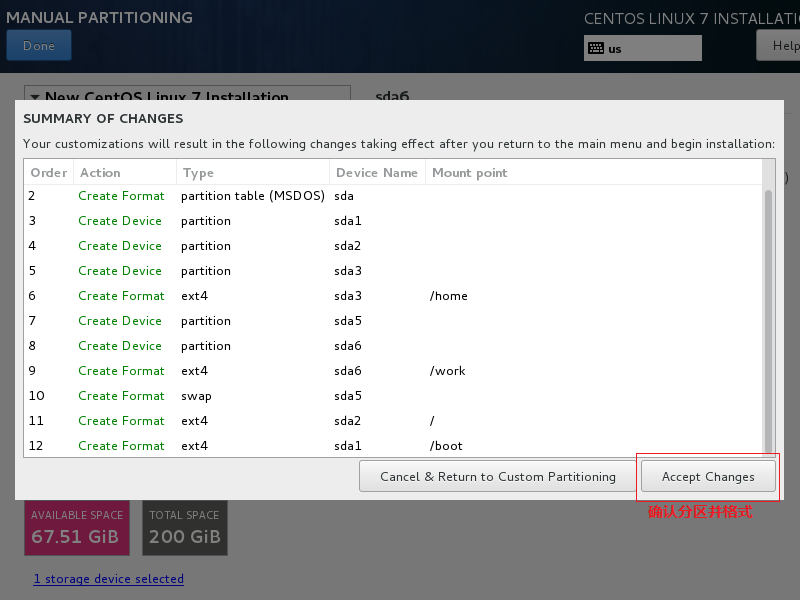Click the Accept Changes button
The width and height of the screenshot is (800, 600).
708,477
